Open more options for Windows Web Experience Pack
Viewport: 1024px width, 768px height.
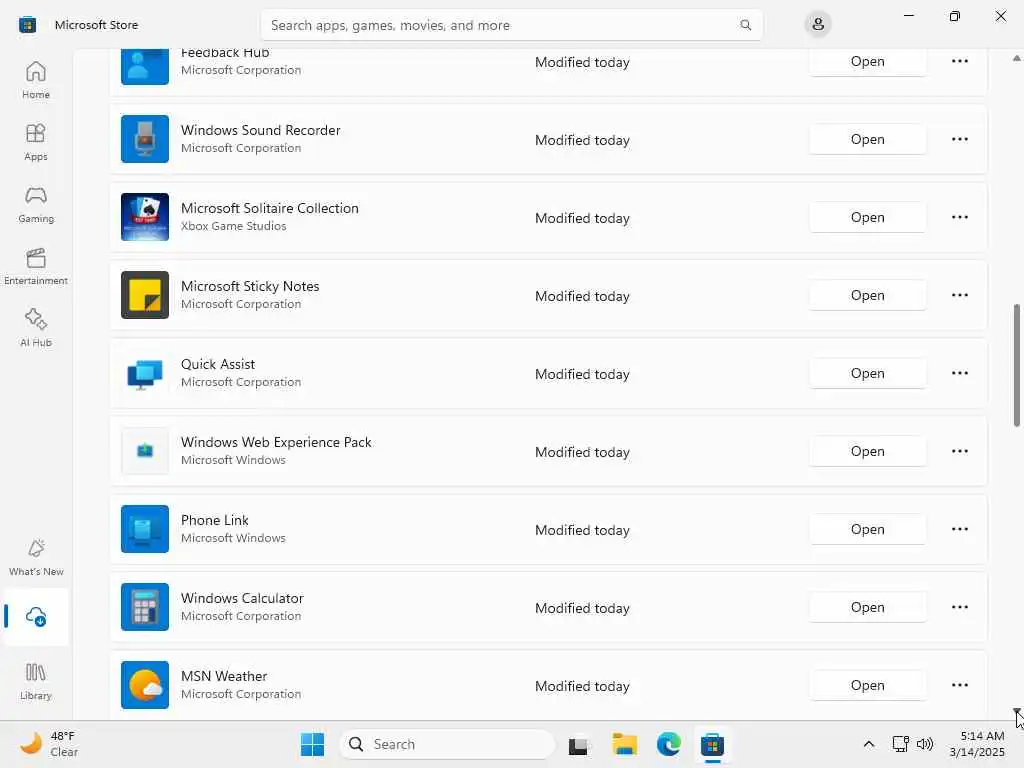(x=959, y=451)
